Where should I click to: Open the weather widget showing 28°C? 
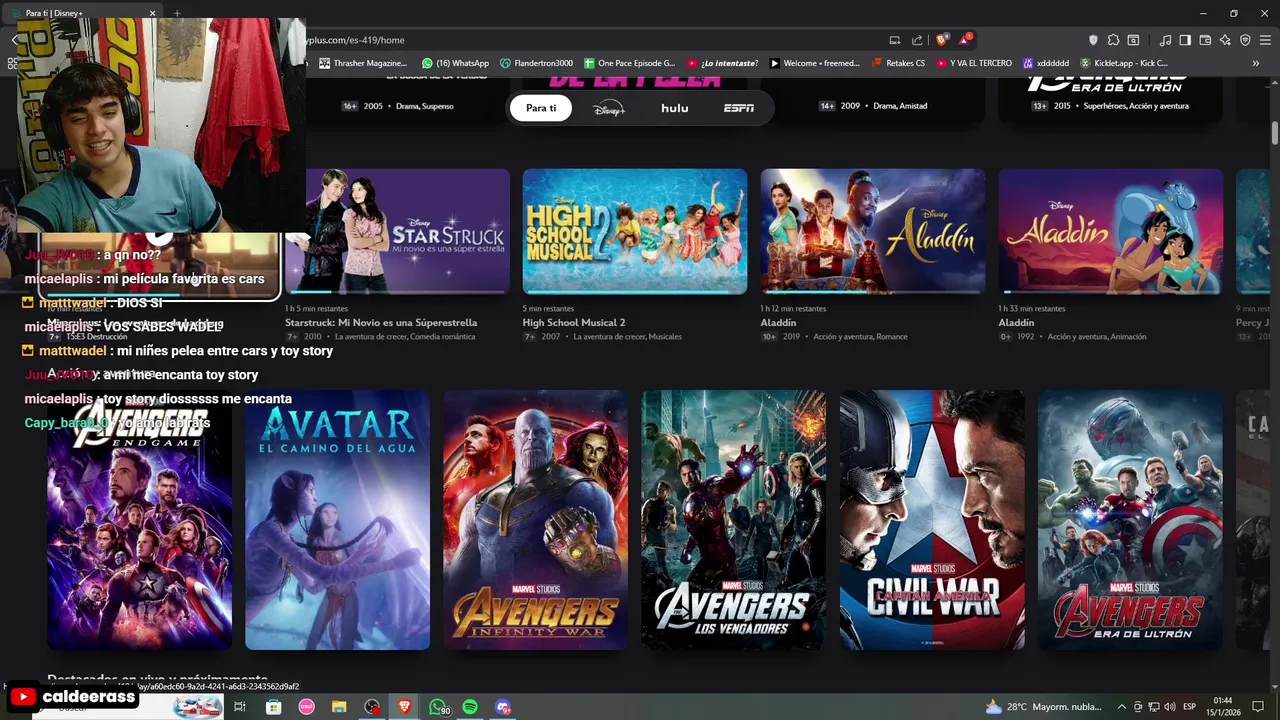coord(1044,707)
